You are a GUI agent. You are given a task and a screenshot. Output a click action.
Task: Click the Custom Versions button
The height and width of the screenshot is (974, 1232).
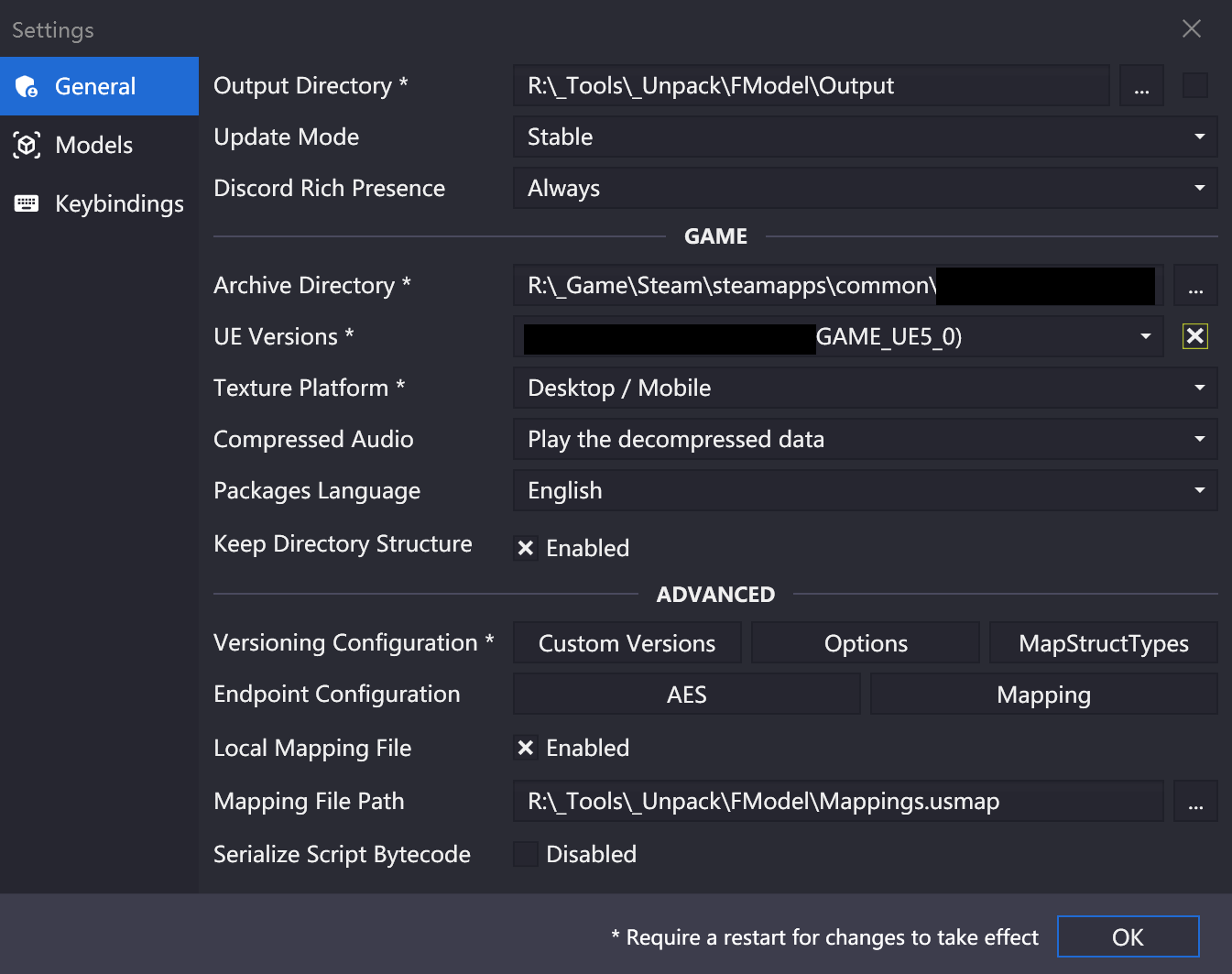pyautogui.click(x=627, y=643)
